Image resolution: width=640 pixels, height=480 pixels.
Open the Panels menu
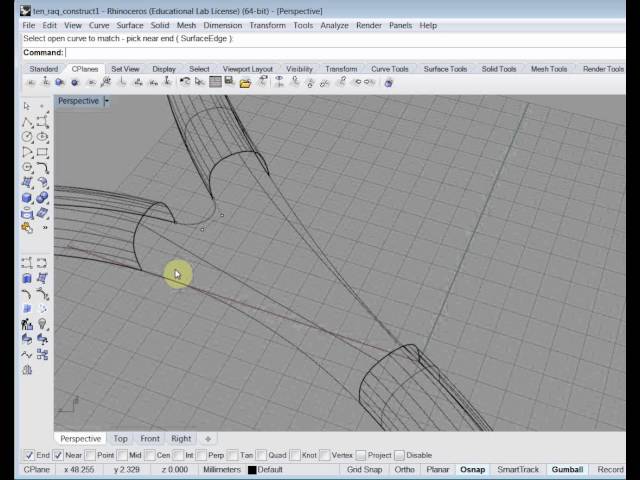(x=400, y=25)
